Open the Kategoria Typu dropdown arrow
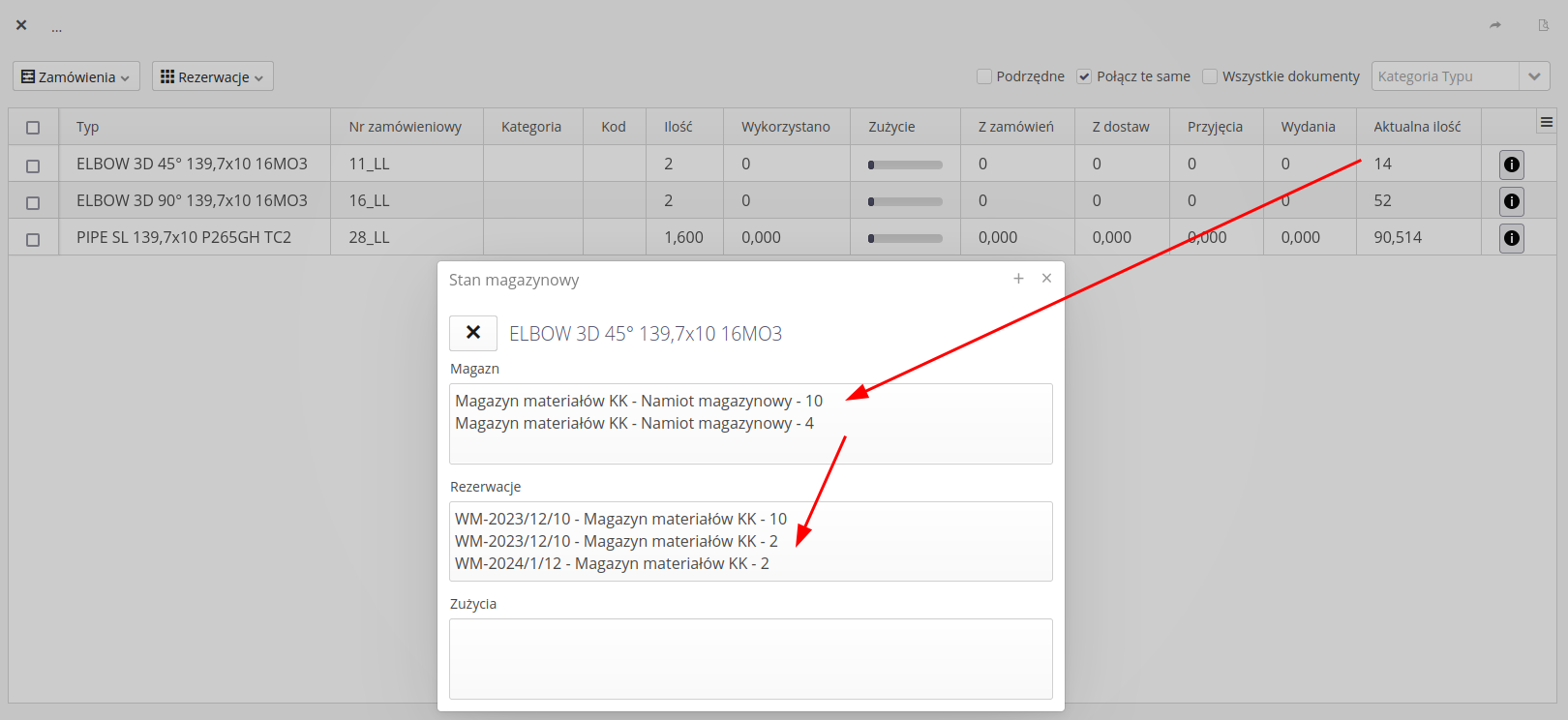The image size is (1568, 720). pos(1534,76)
